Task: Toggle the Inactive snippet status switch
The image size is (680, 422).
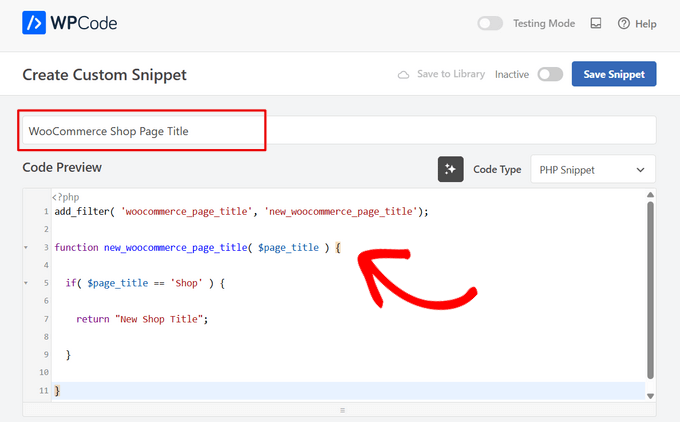Action: click(550, 74)
